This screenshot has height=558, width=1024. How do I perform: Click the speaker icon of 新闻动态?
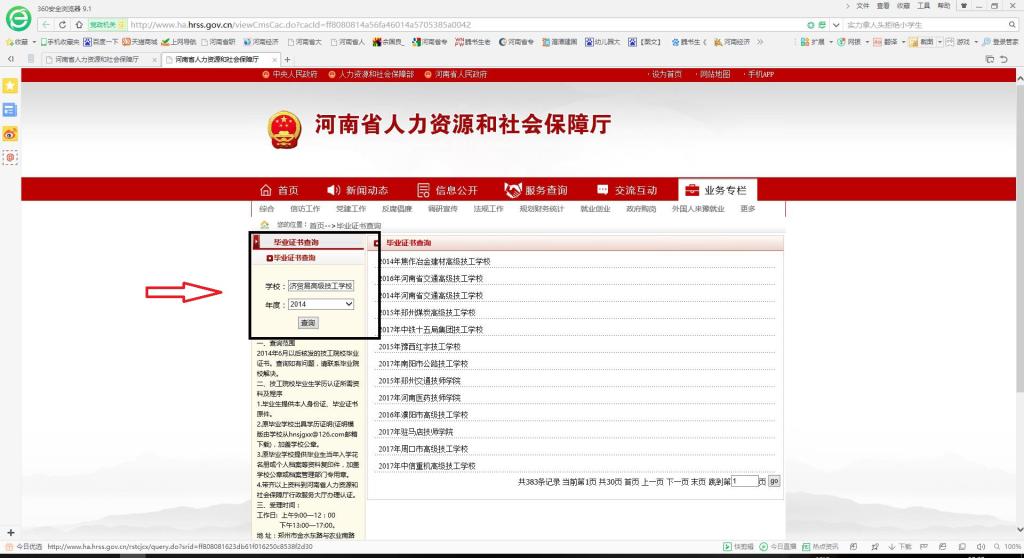(333, 190)
